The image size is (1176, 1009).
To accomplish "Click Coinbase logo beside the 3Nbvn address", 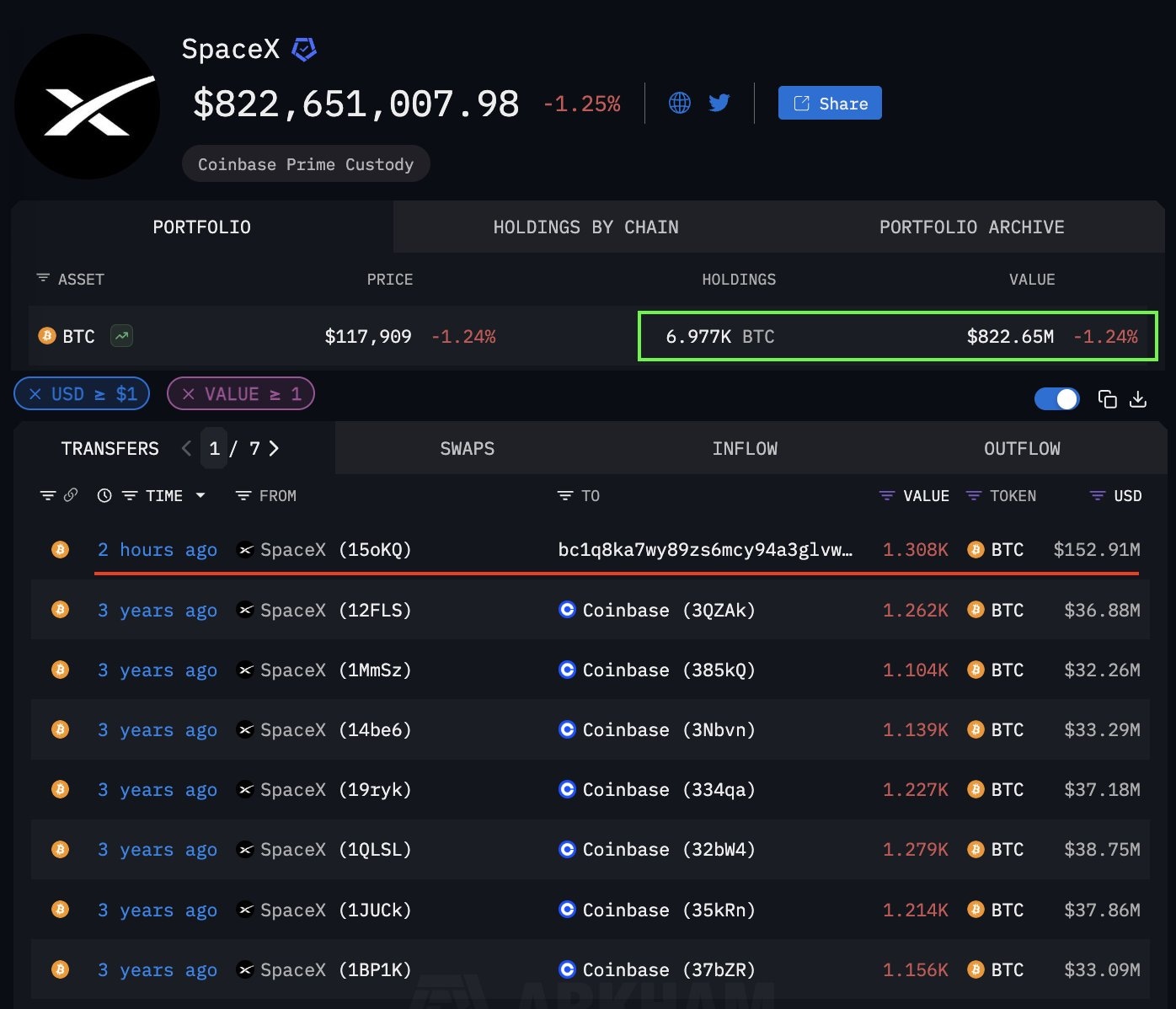I will pyautogui.click(x=568, y=729).
